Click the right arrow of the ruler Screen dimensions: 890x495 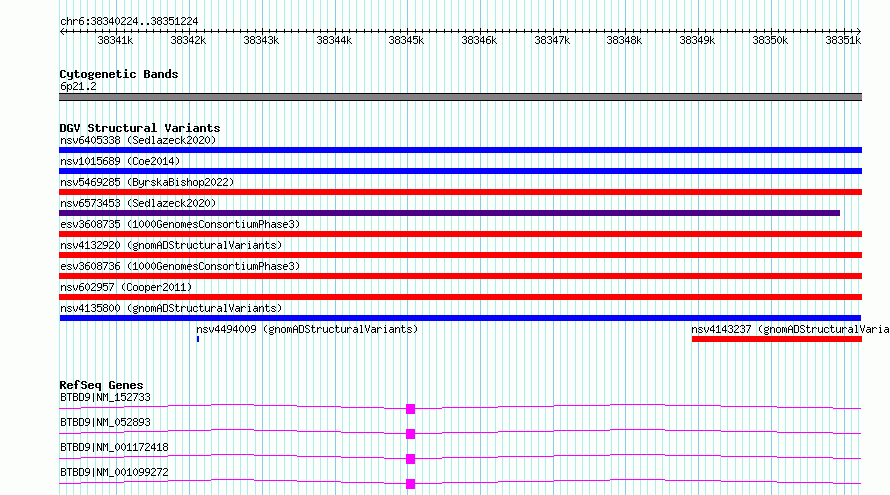click(x=859, y=31)
